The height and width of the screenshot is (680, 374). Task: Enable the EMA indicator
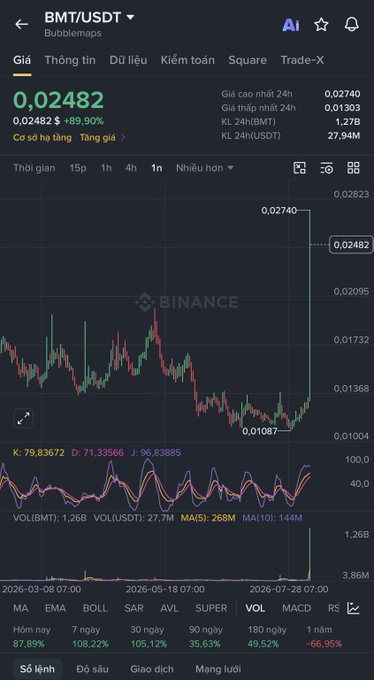pos(56,608)
